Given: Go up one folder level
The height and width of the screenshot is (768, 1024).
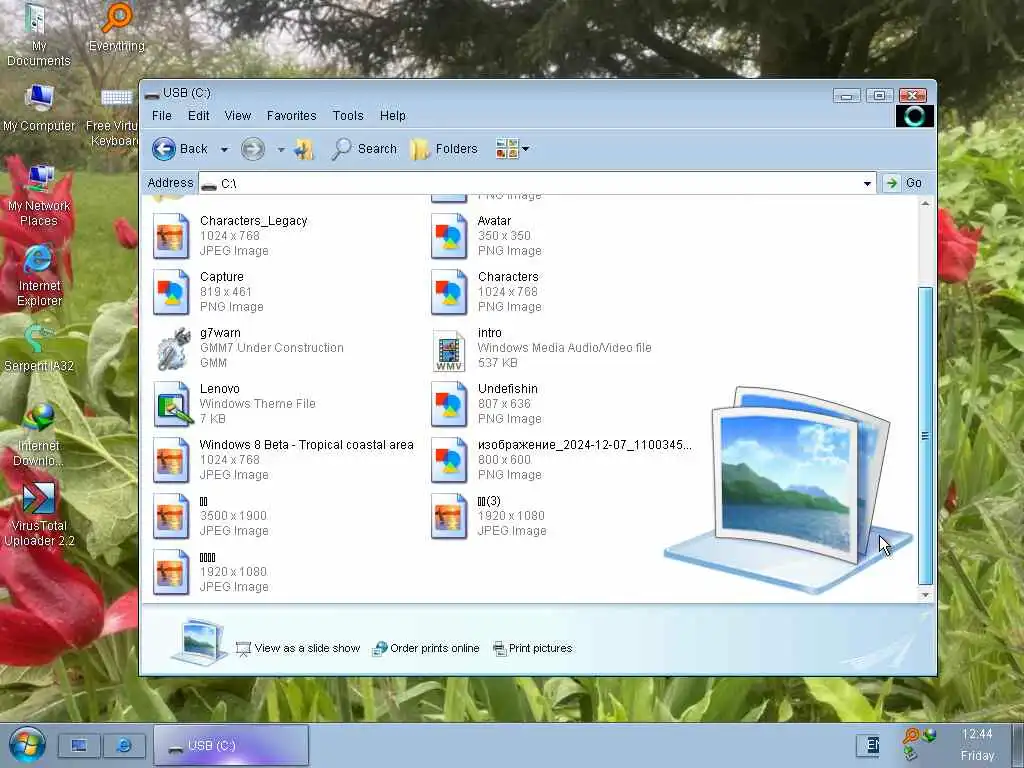Looking at the screenshot, I should pos(304,149).
